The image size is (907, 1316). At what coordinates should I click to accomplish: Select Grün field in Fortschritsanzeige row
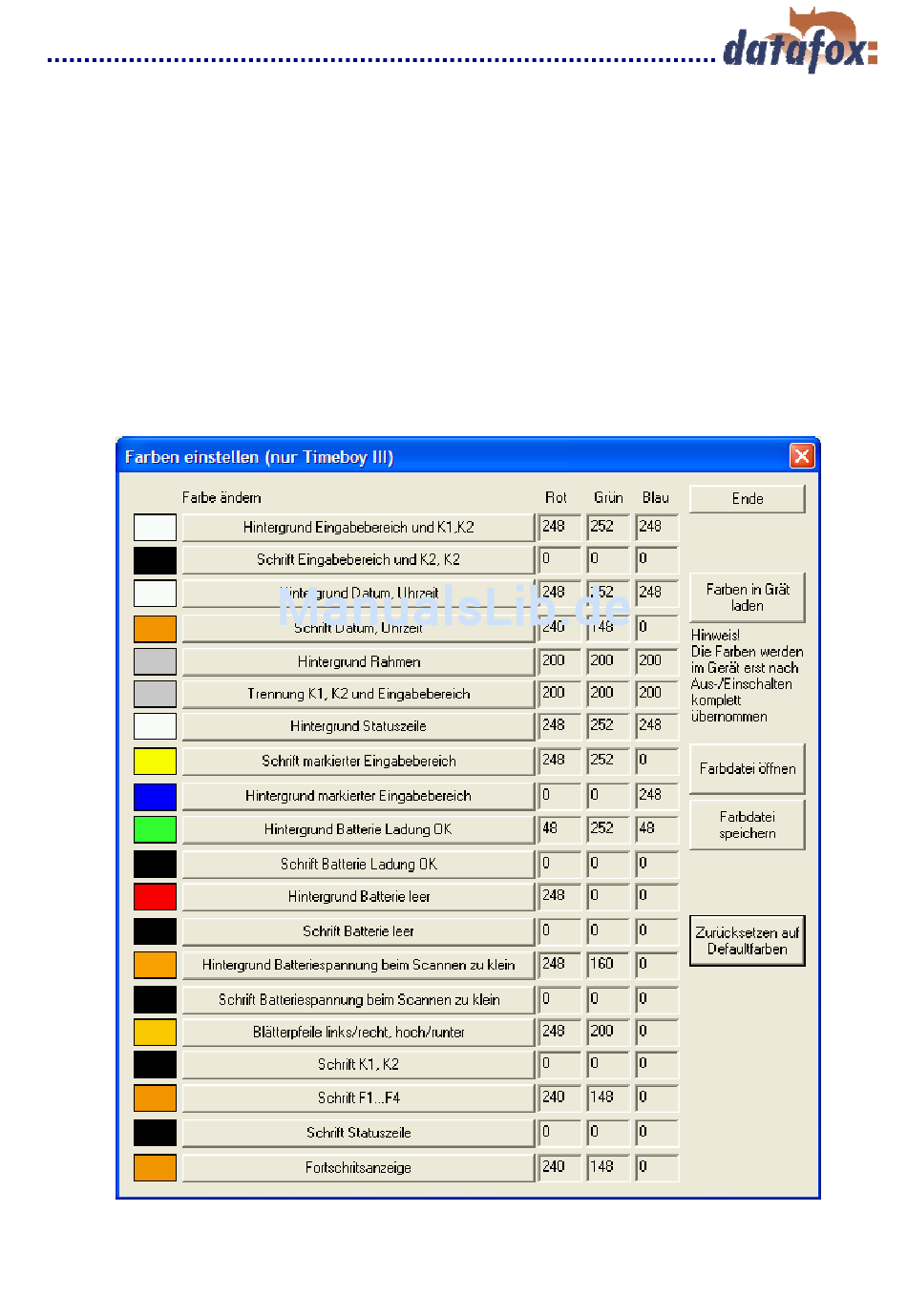(608, 1168)
